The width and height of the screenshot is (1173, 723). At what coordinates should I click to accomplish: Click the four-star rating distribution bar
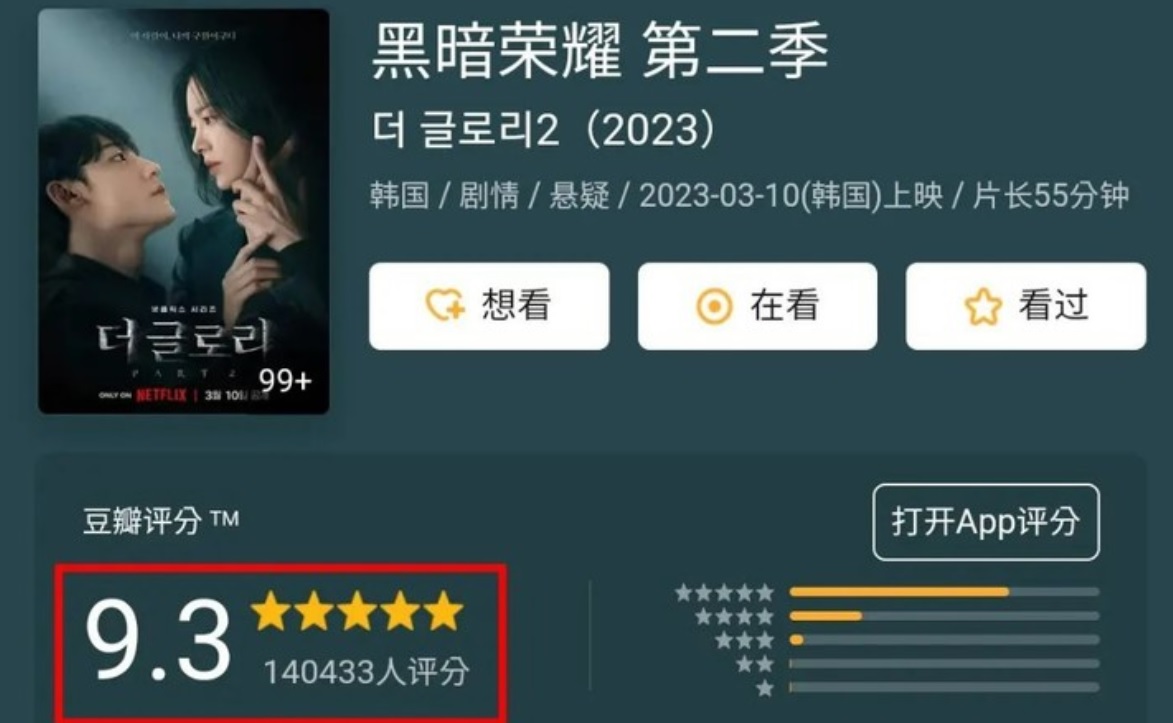944,616
